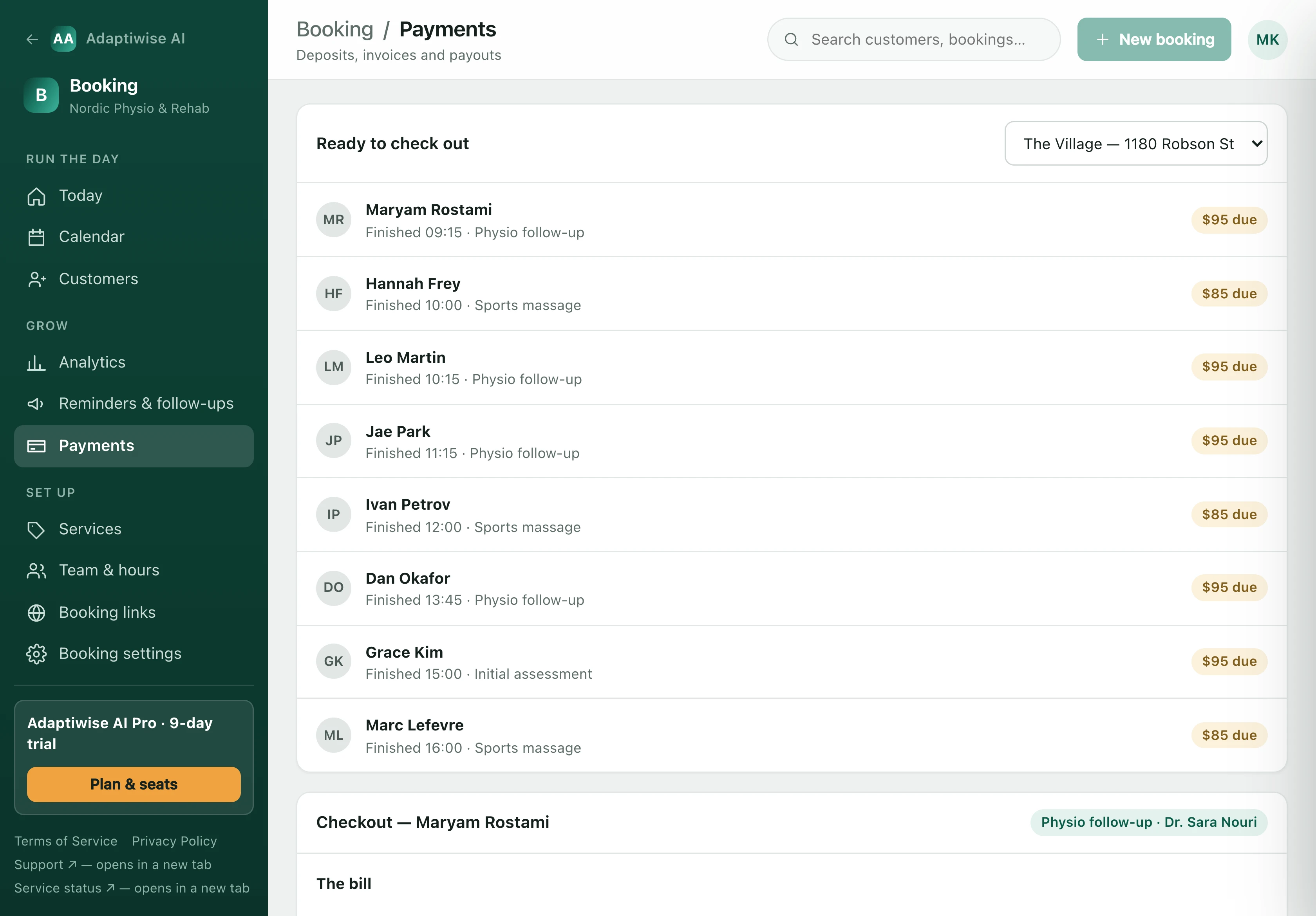
Task: Click the ML avatar for Marc Lefevre
Action: click(334, 735)
